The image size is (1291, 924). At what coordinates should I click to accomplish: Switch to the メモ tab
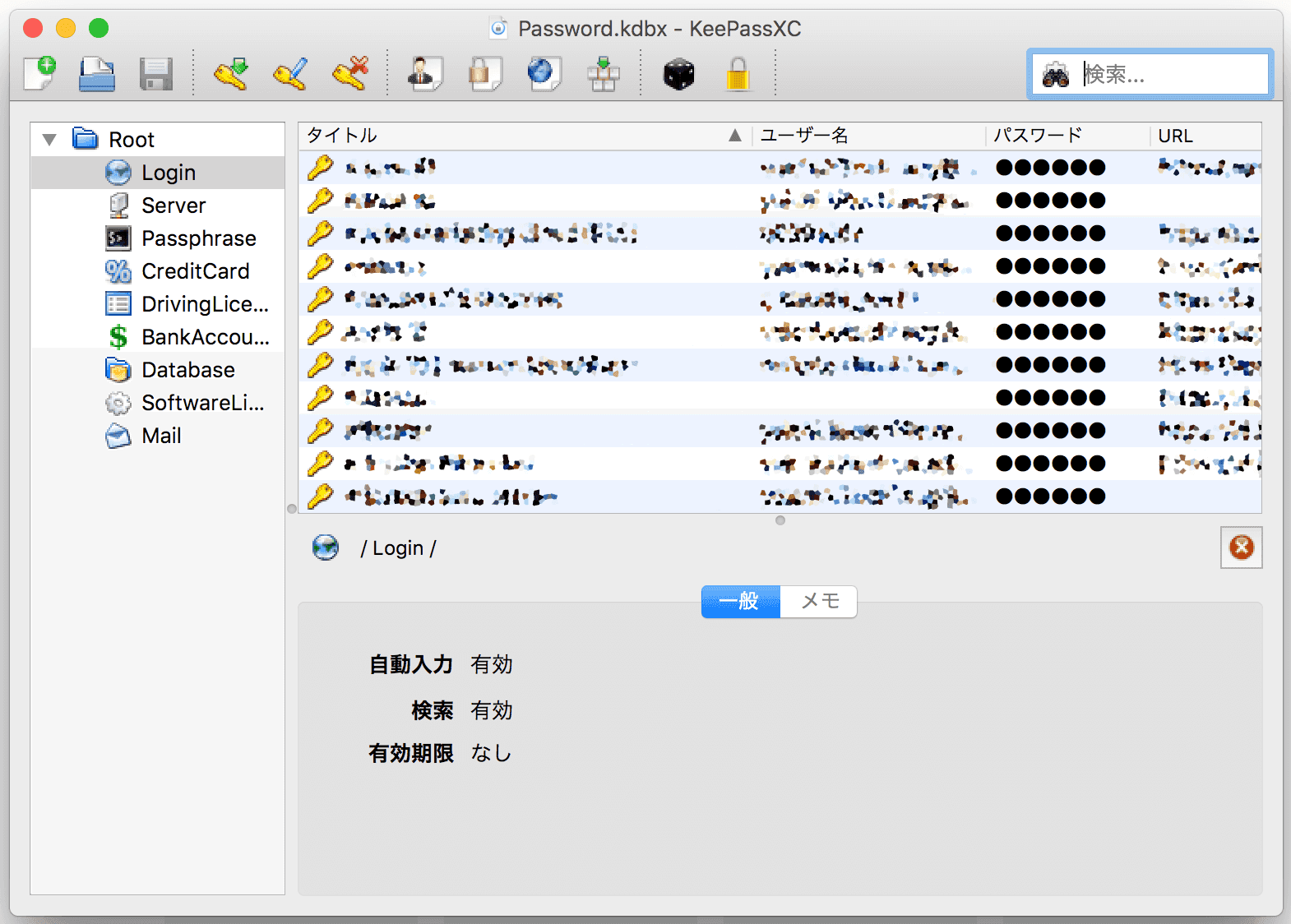tap(819, 601)
